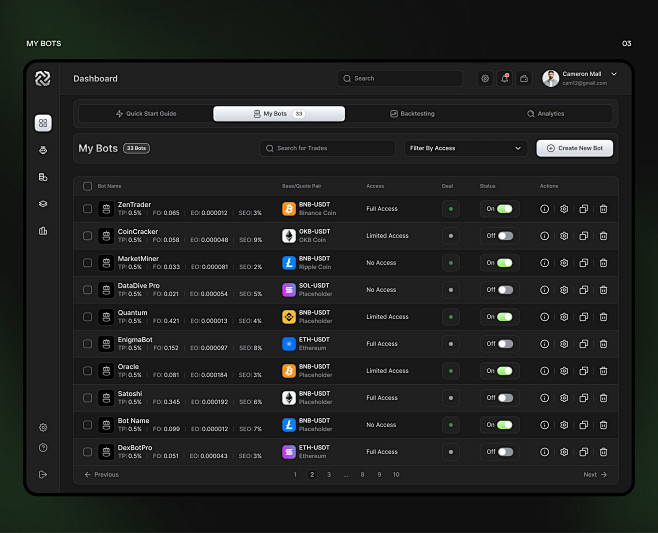Screen dimensions: 658x533
Task: Switch to the Analytics tab
Action: (x=546, y=114)
